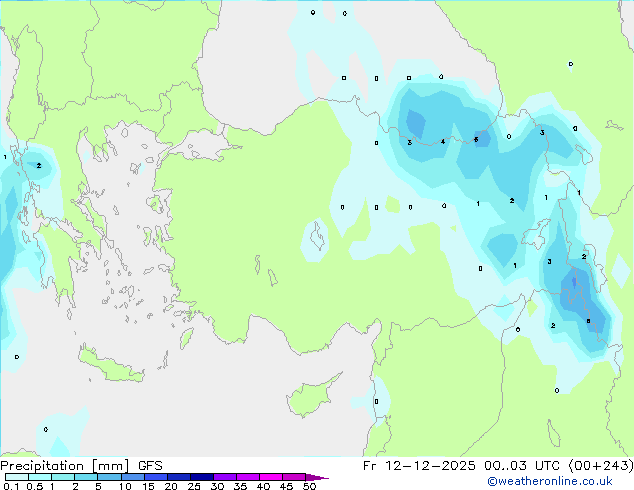Select the 2–5 mm legend swatch

click(86, 477)
